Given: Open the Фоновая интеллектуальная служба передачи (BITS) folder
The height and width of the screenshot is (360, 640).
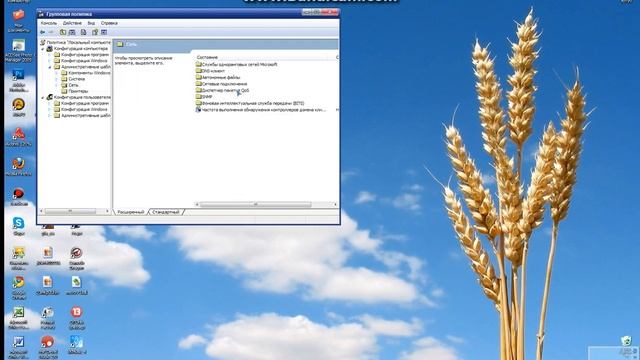Looking at the screenshot, I should coord(250,104).
